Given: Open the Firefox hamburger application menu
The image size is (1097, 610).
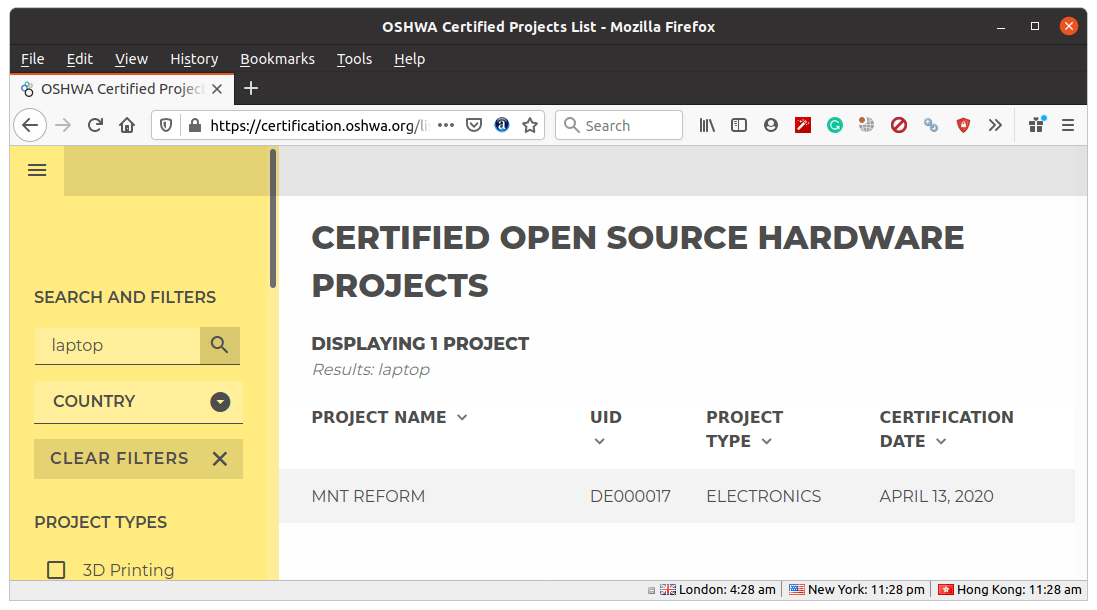Looking at the screenshot, I should pyautogui.click(x=1068, y=125).
